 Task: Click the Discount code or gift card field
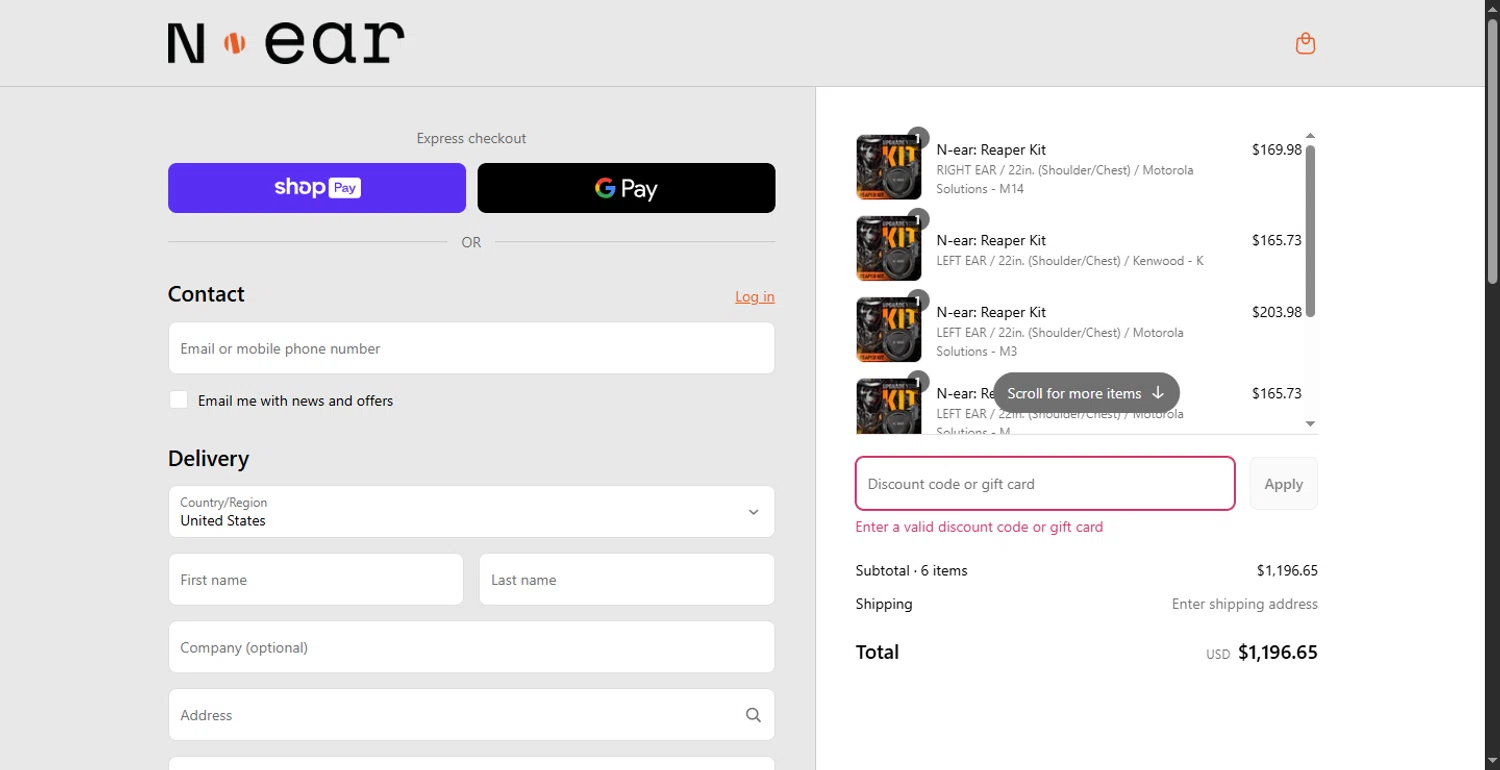click(1045, 484)
